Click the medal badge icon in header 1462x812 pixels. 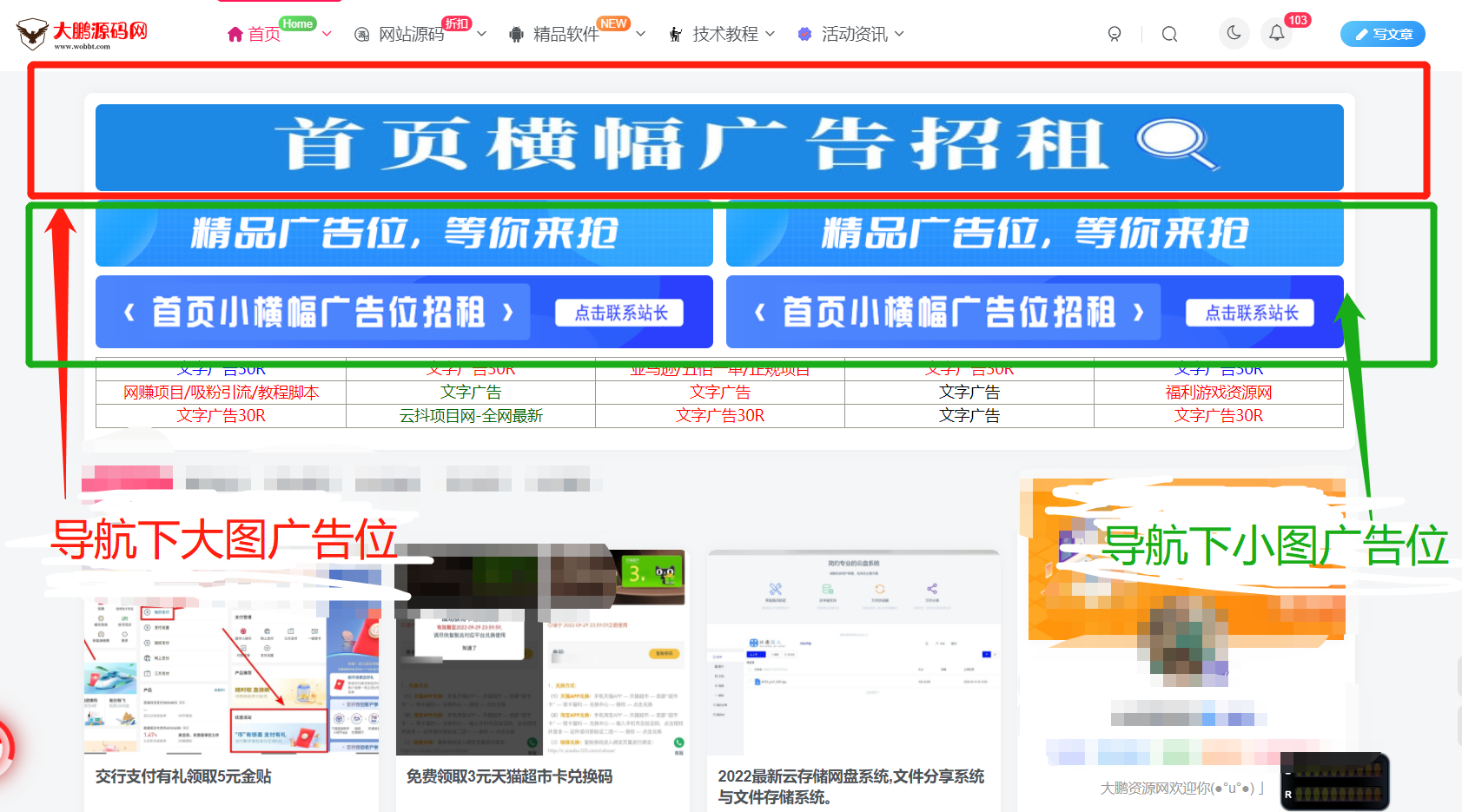click(x=1115, y=34)
